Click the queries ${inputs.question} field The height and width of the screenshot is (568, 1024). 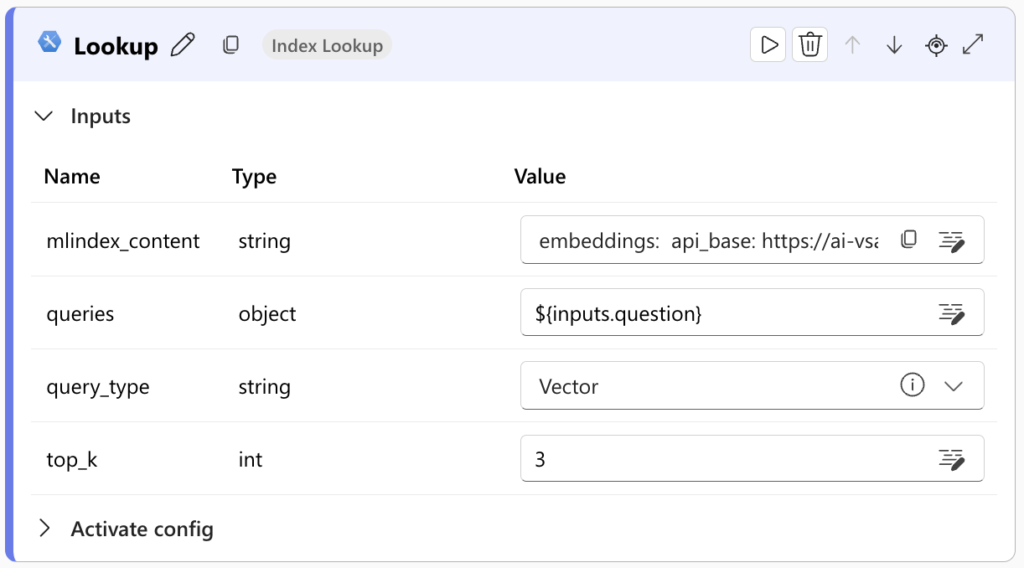752,312
